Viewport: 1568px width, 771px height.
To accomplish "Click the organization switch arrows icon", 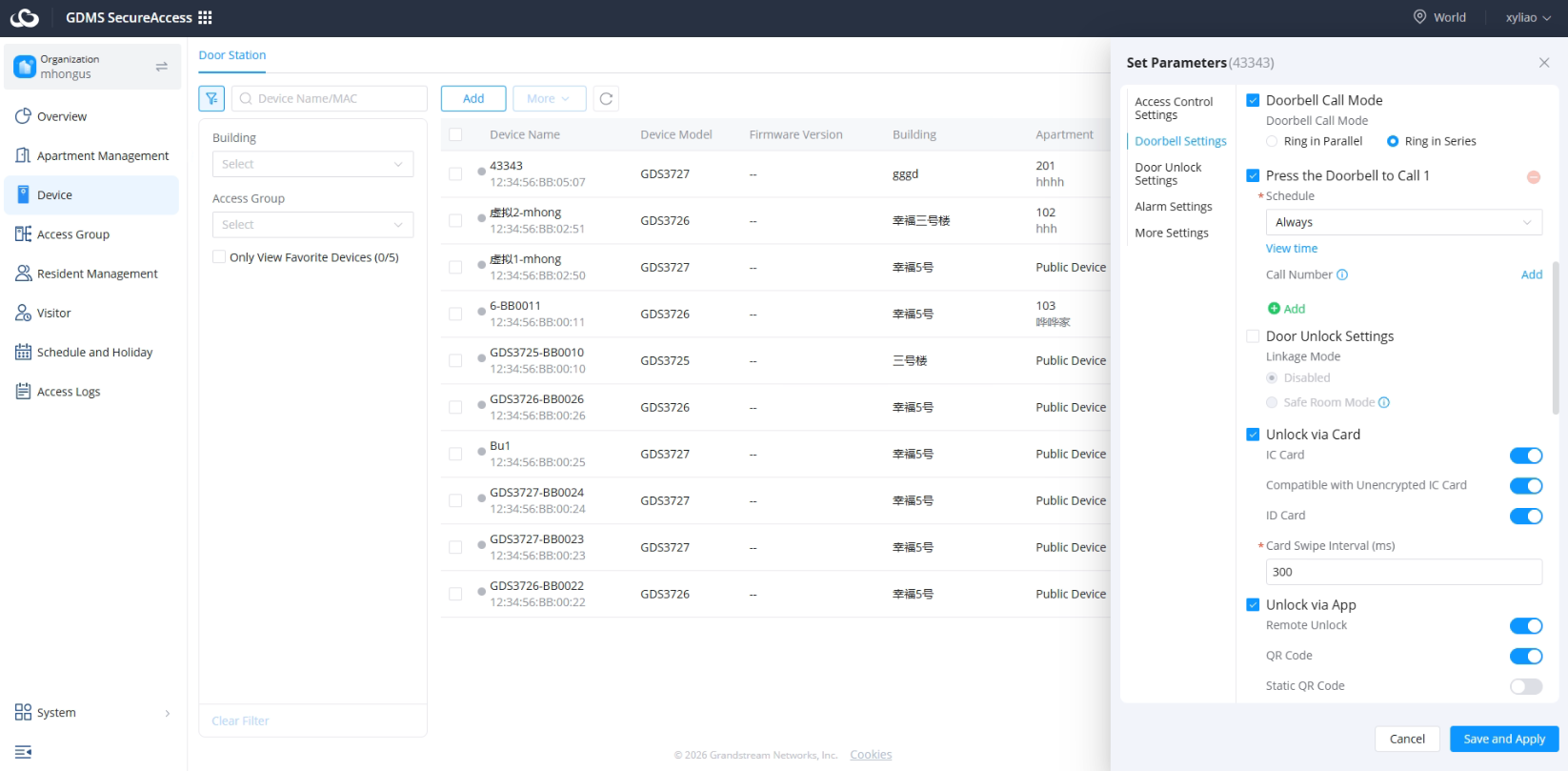I will pyautogui.click(x=162, y=67).
